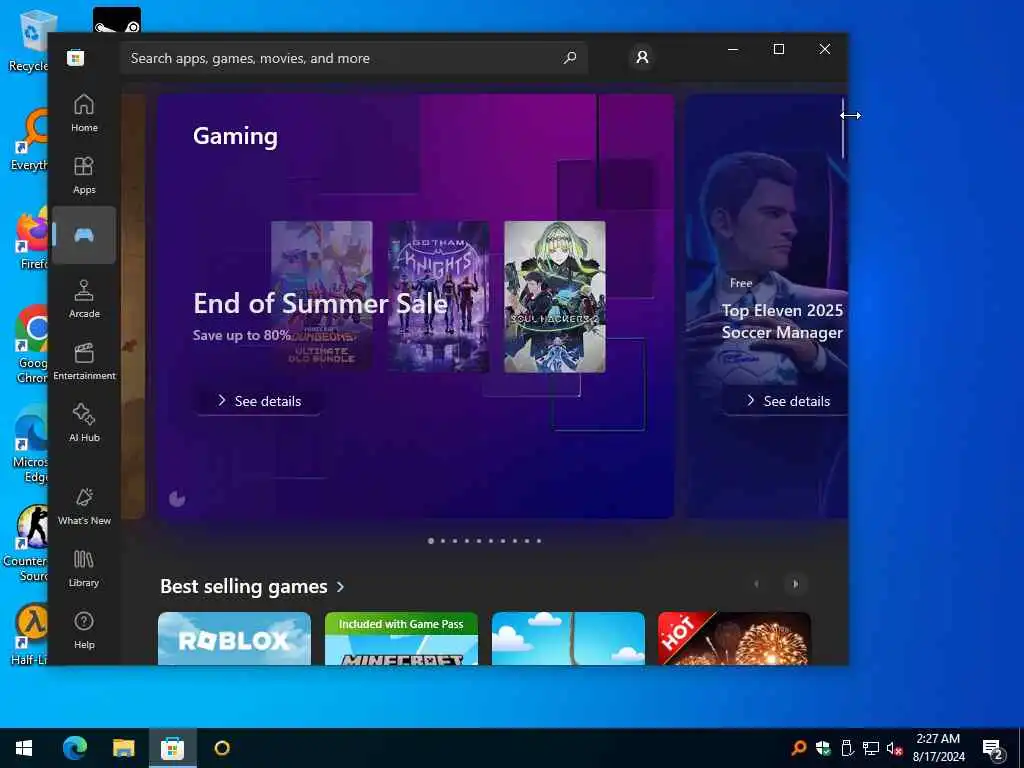Open the Windows Start menu

[24, 748]
